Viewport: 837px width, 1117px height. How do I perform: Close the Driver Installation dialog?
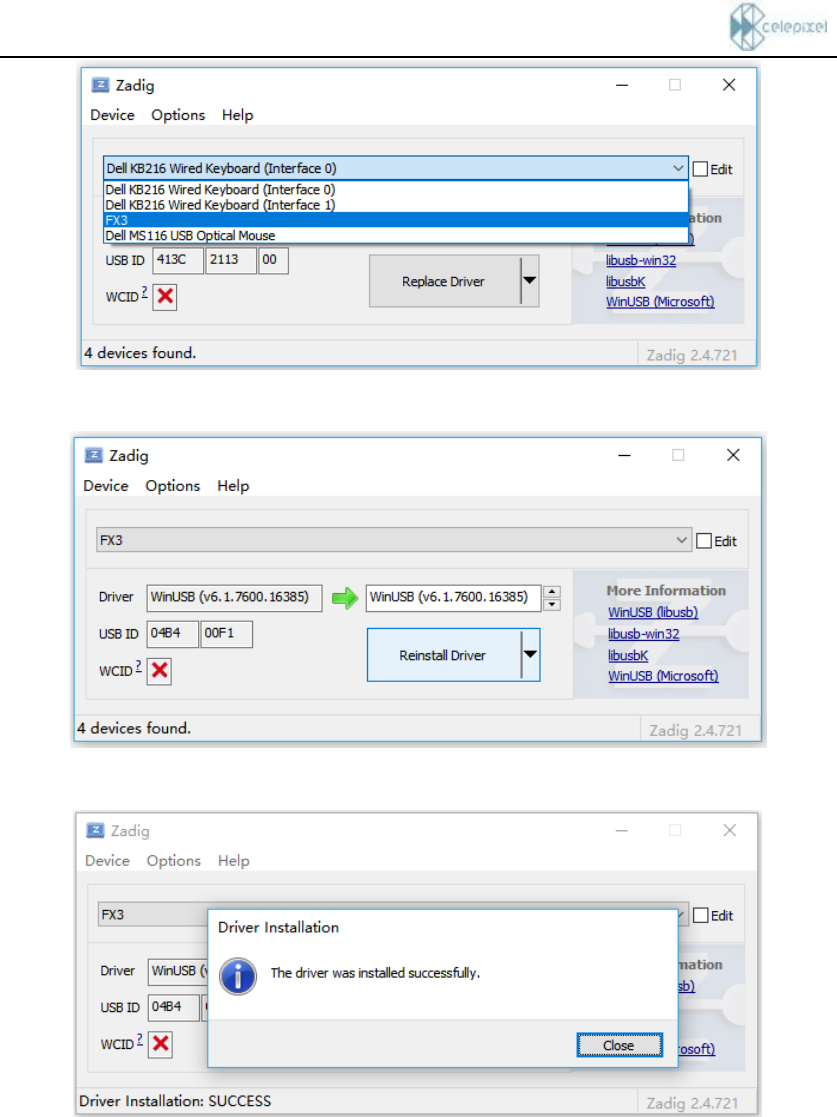click(x=619, y=1045)
